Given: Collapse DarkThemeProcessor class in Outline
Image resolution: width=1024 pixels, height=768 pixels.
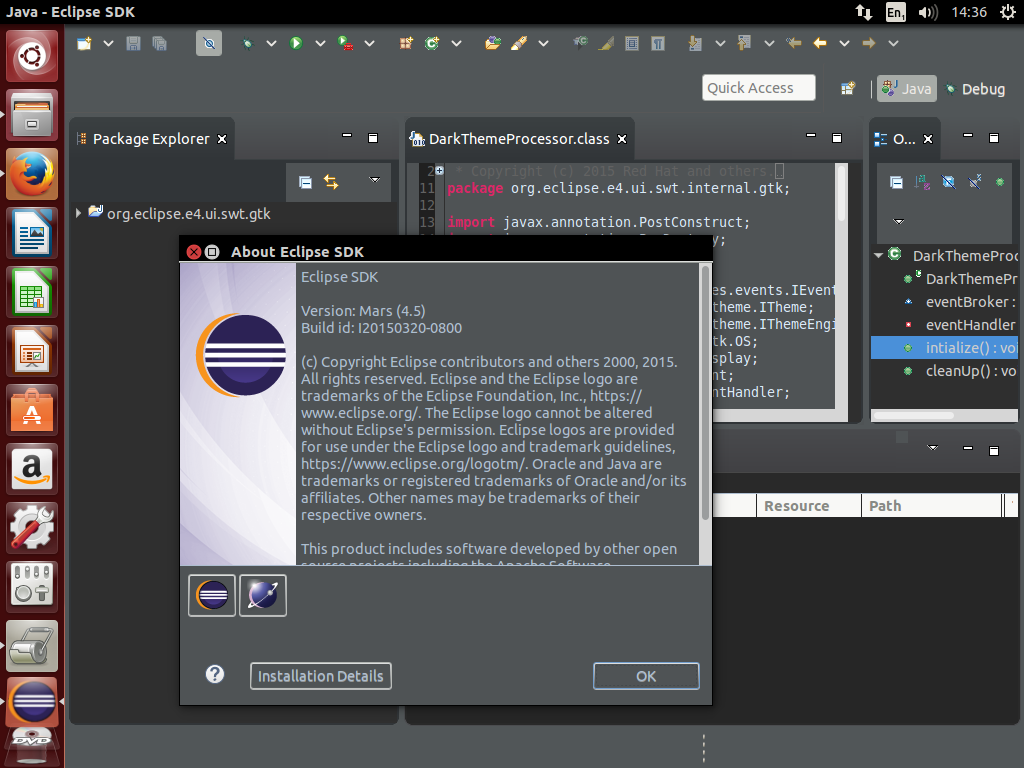Looking at the screenshot, I should point(878,255).
